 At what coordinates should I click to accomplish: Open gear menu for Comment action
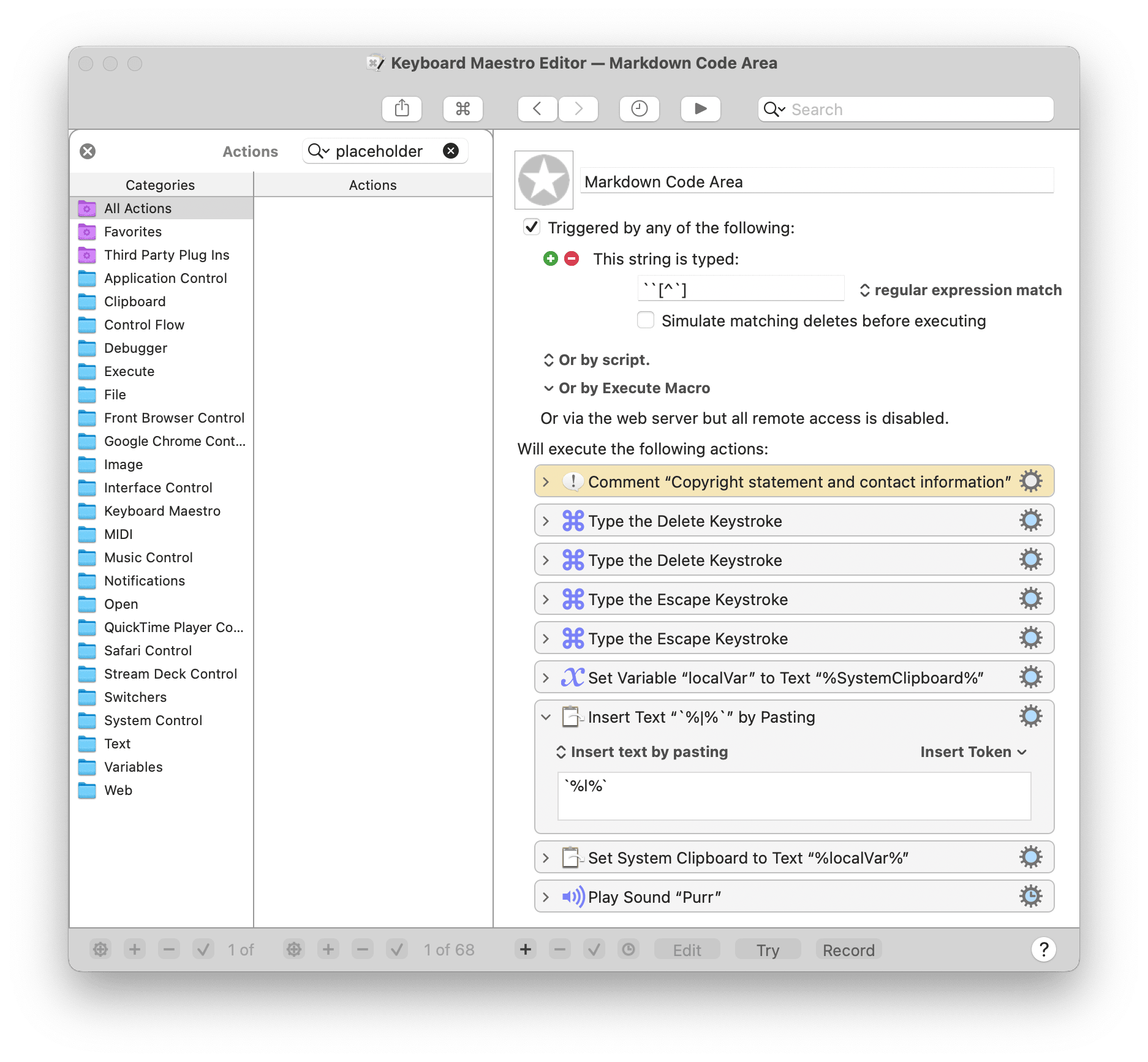pos(1031,481)
